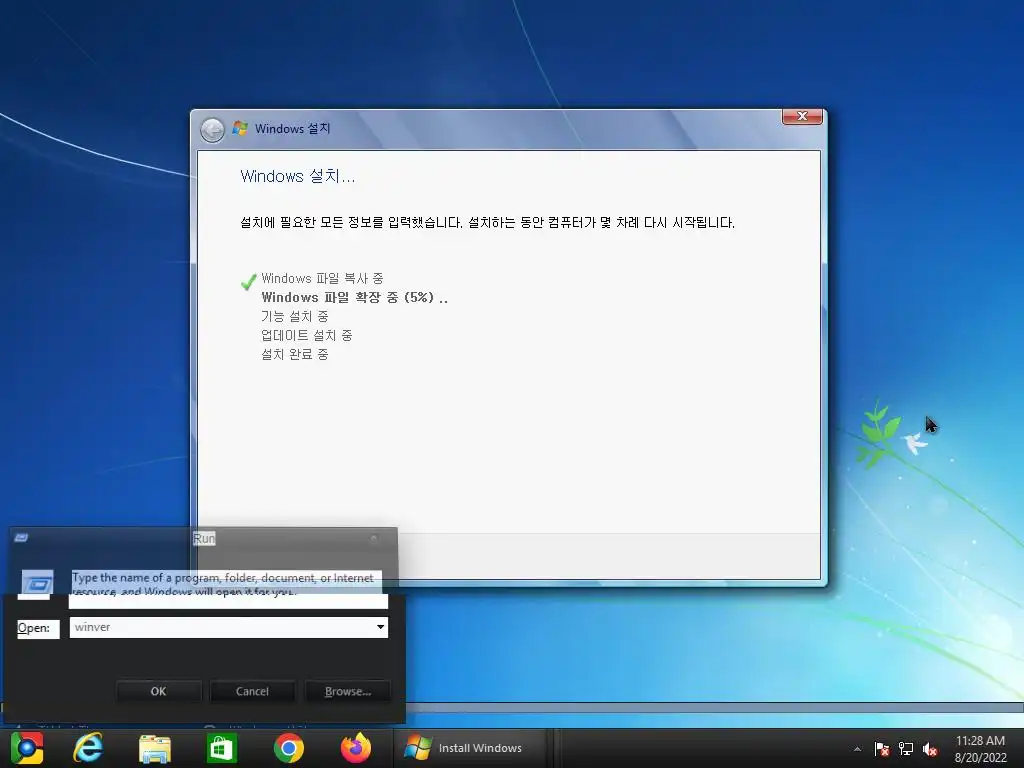The height and width of the screenshot is (768, 1024).
Task: Open the clock showing 11:28 AM
Action: pos(980,749)
